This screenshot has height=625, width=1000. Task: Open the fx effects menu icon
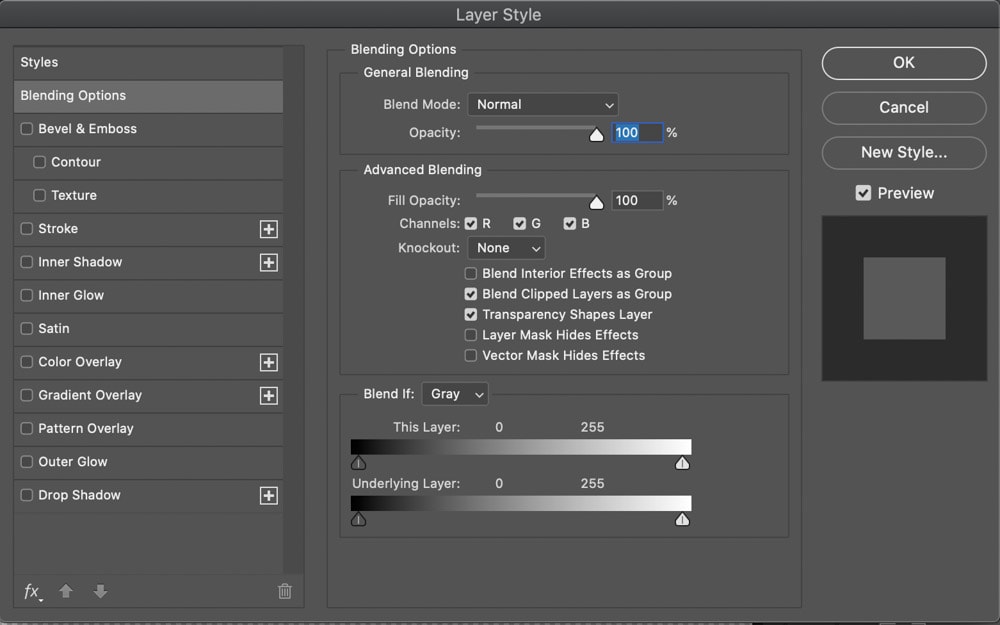coord(33,591)
